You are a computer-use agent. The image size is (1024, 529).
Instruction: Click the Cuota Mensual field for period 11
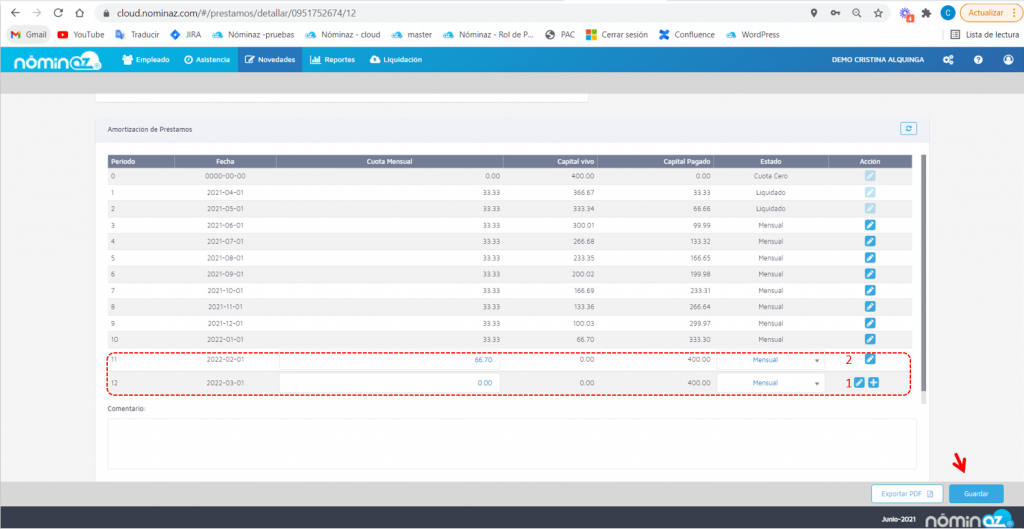point(390,360)
